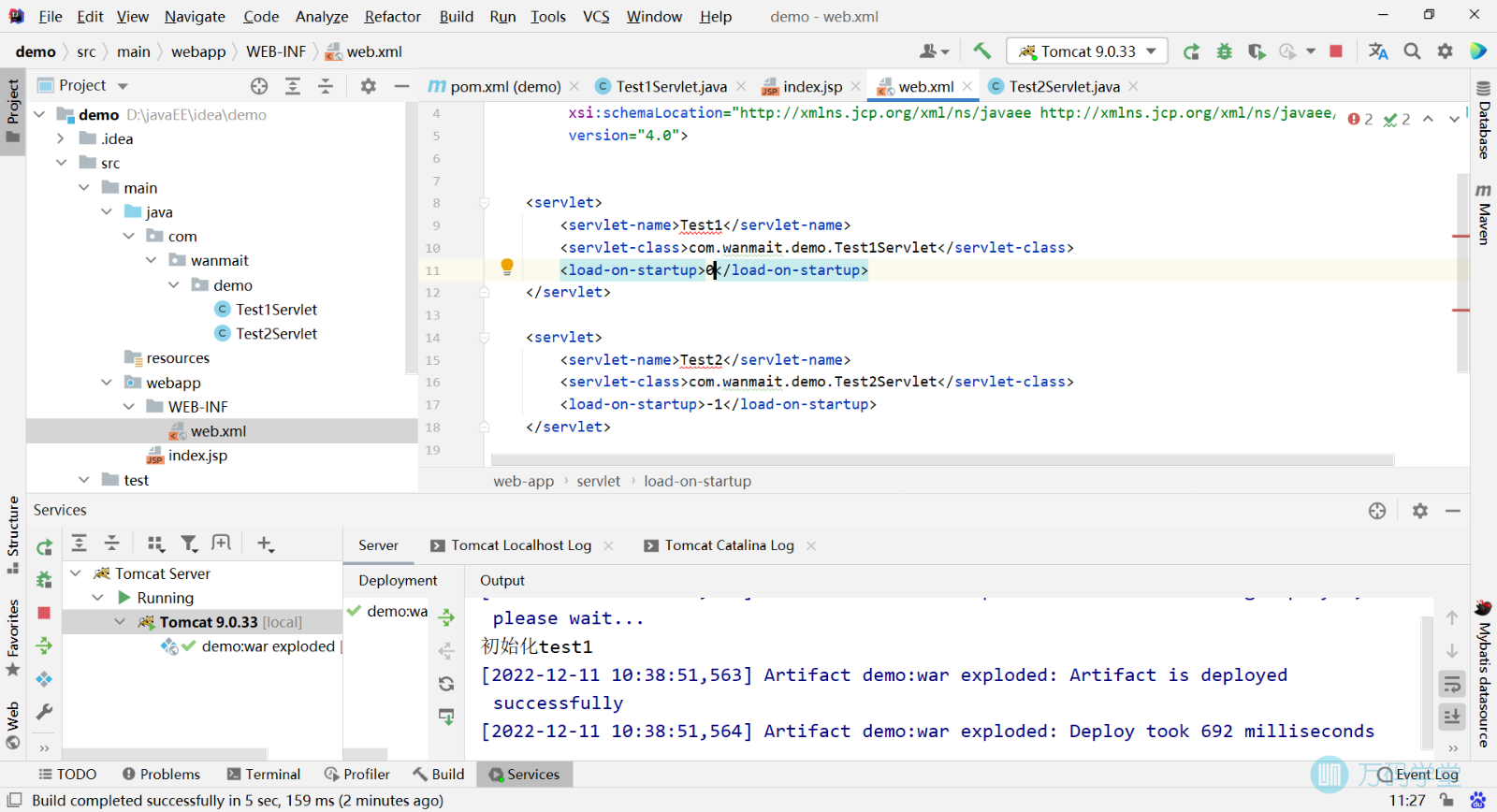Open the Event Log
This screenshot has width=1497, height=812.
click(x=1417, y=775)
